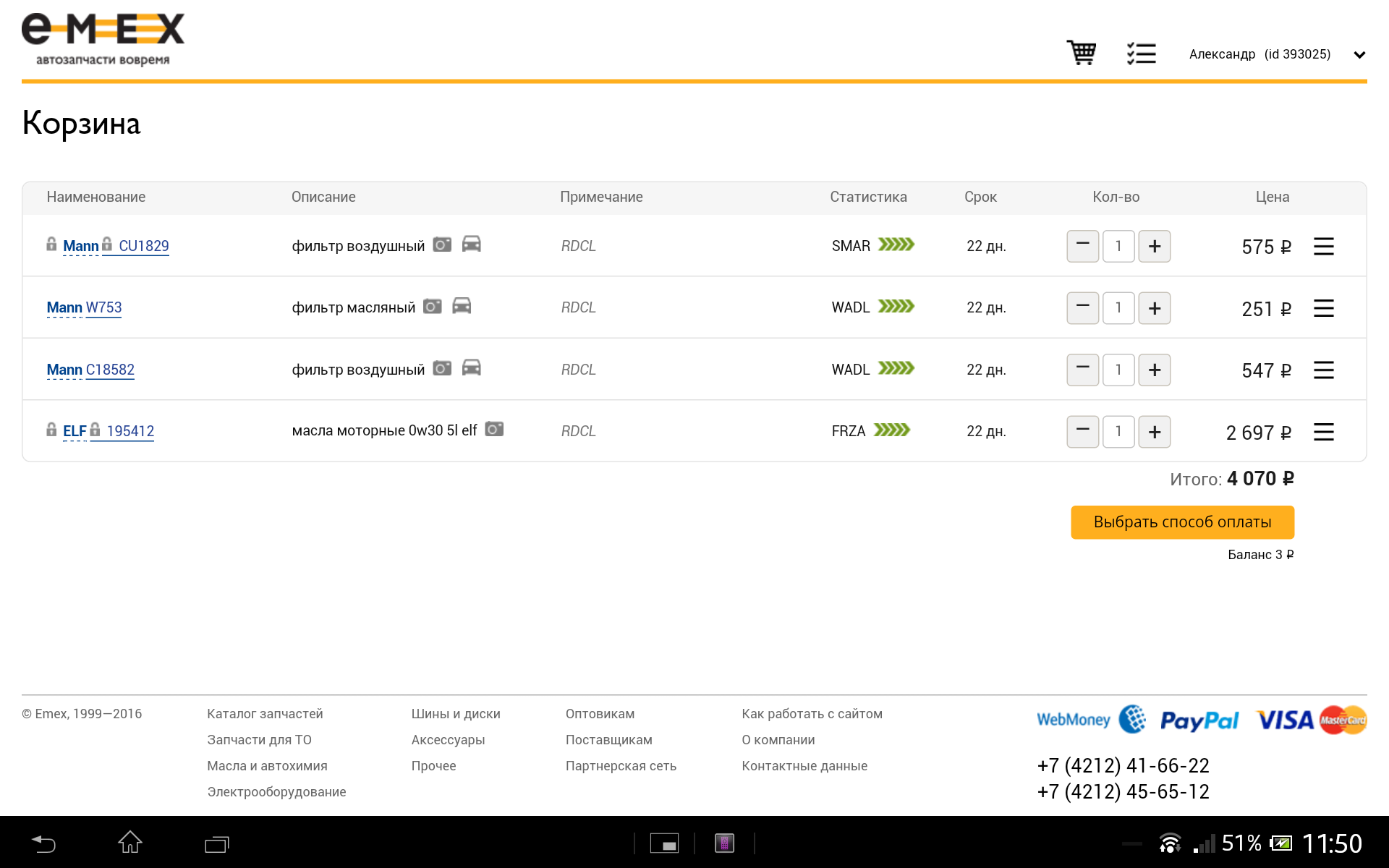This screenshot has height=868, width=1389.
Task: Open part number 195412 link
Action: point(130,431)
